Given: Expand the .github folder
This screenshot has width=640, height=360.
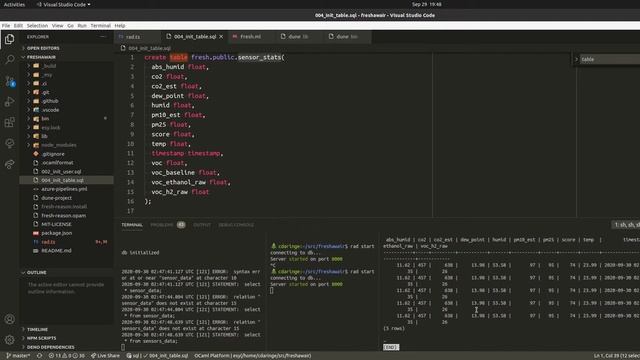Looking at the screenshot, I should point(50,101).
